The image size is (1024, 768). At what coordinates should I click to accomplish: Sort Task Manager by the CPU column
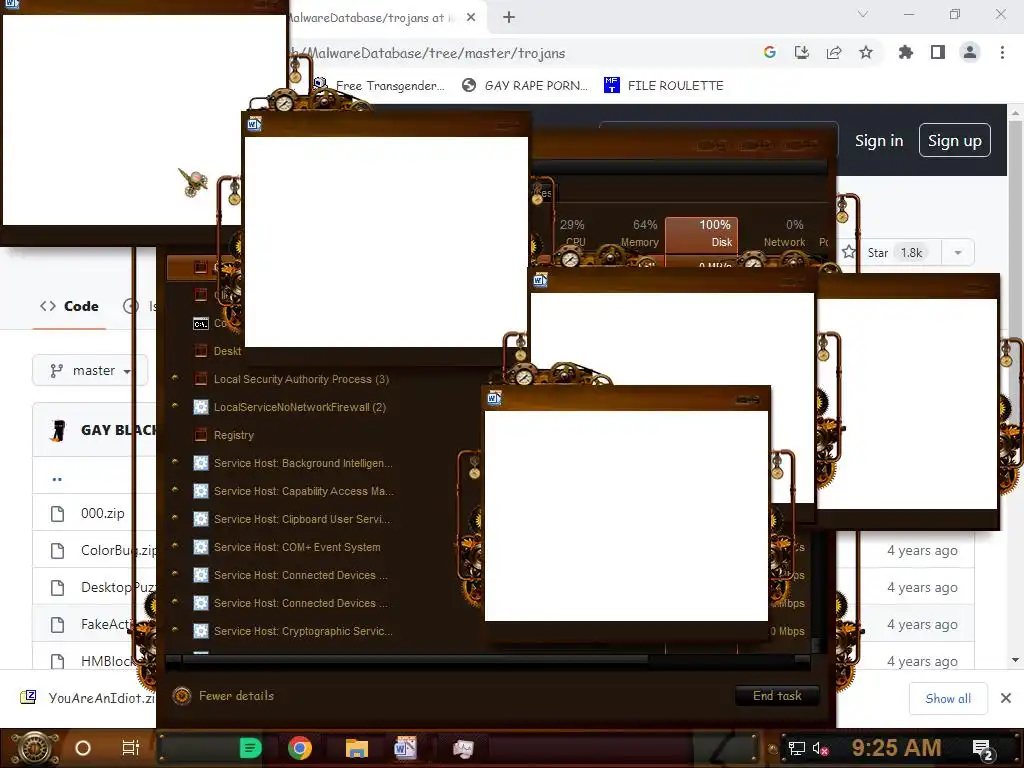(572, 233)
